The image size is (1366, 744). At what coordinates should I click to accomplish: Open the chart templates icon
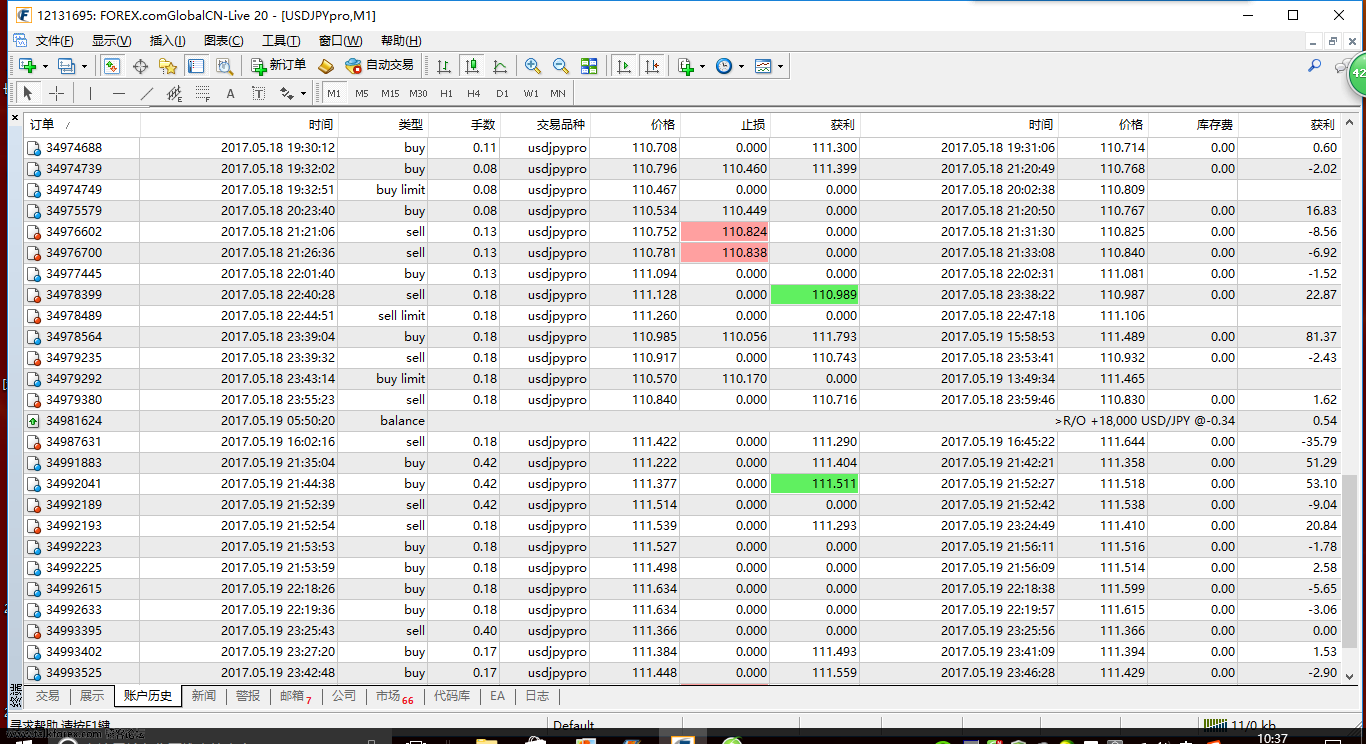[763, 66]
